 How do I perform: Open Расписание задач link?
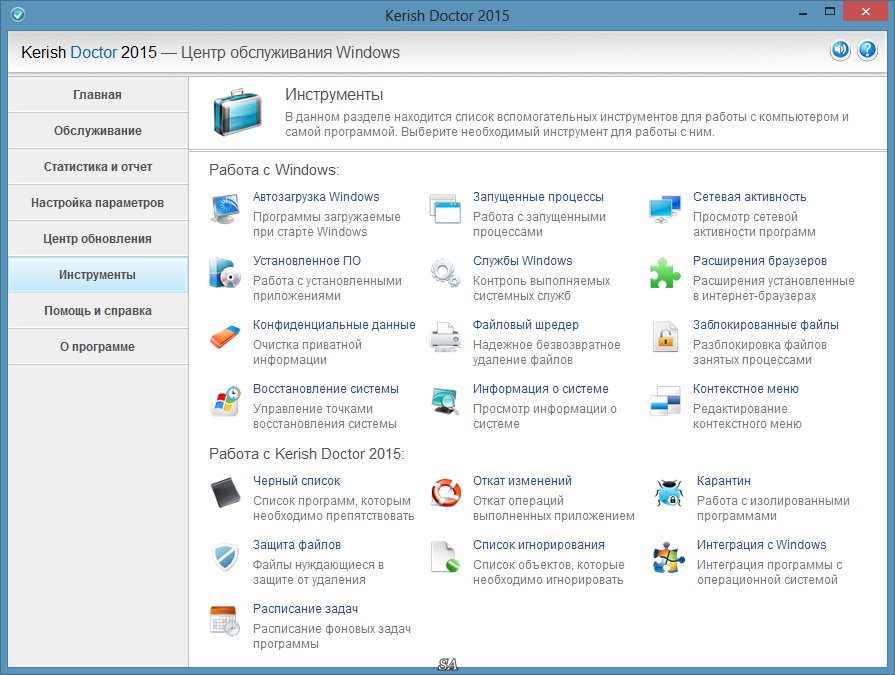pyautogui.click(x=305, y=609)
